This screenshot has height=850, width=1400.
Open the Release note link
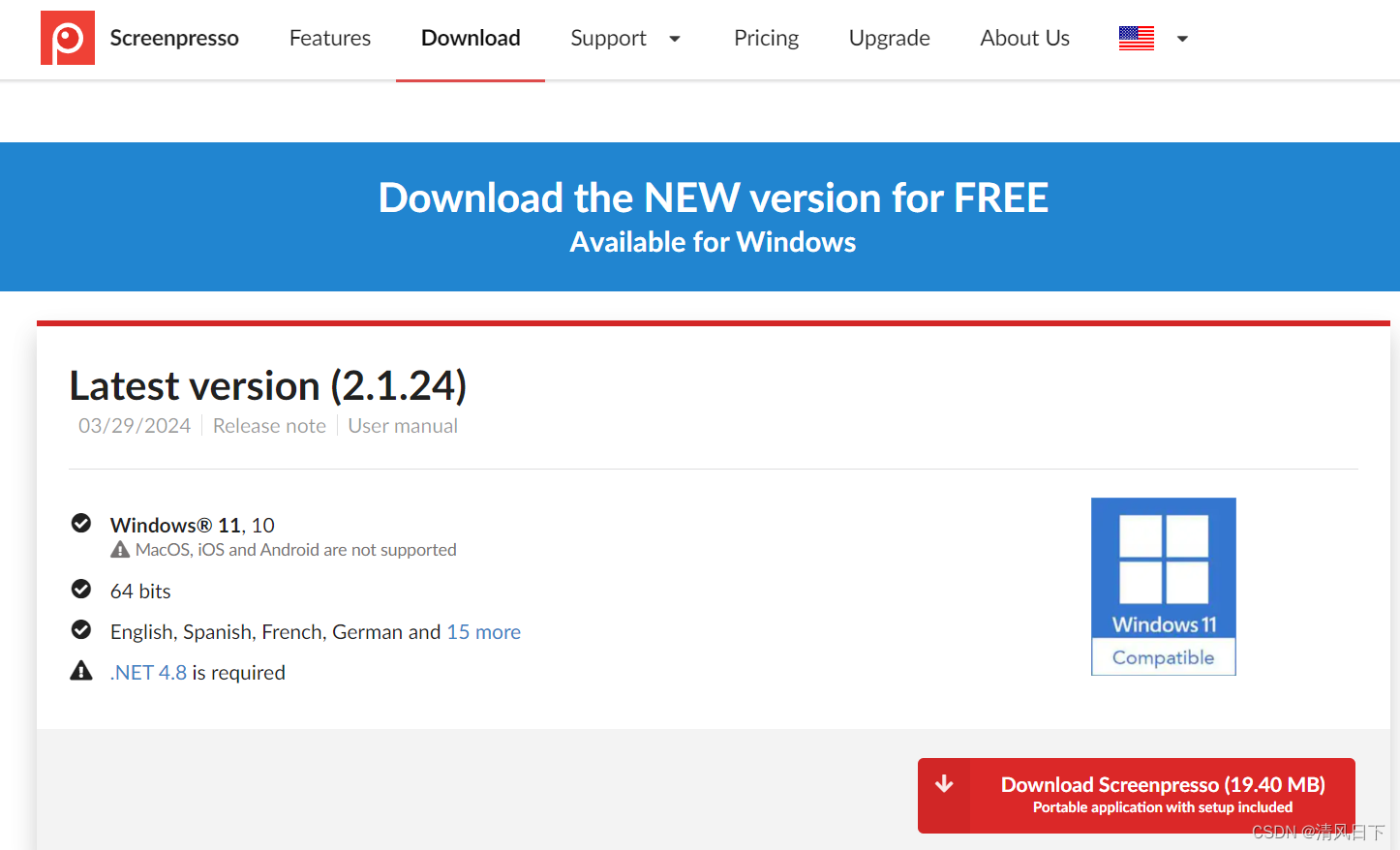269,426
